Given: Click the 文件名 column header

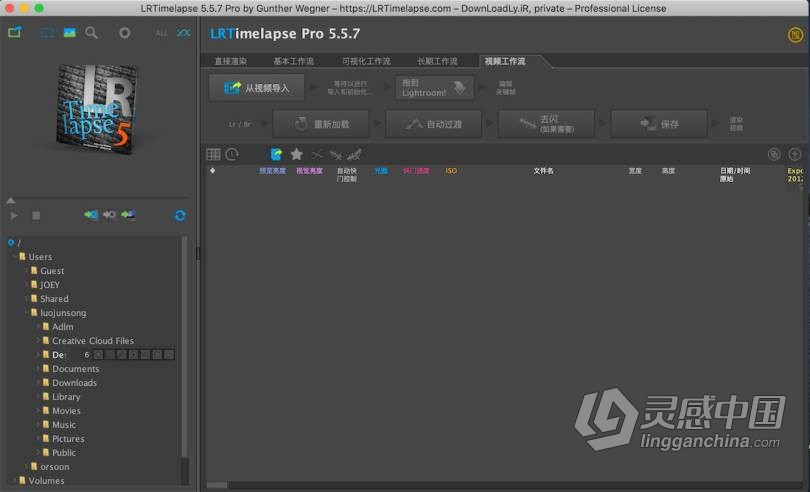Looking at the screenshot, I should [543, 171].
